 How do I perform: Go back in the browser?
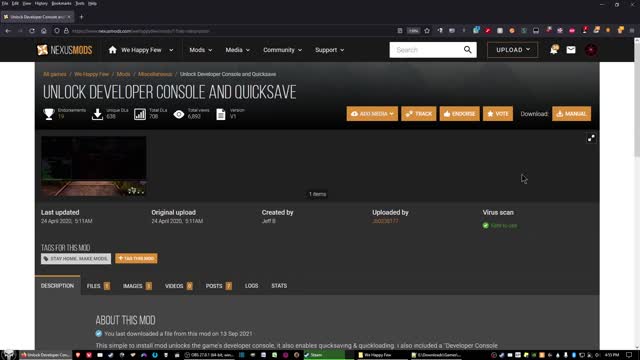(x=8, y=31)
